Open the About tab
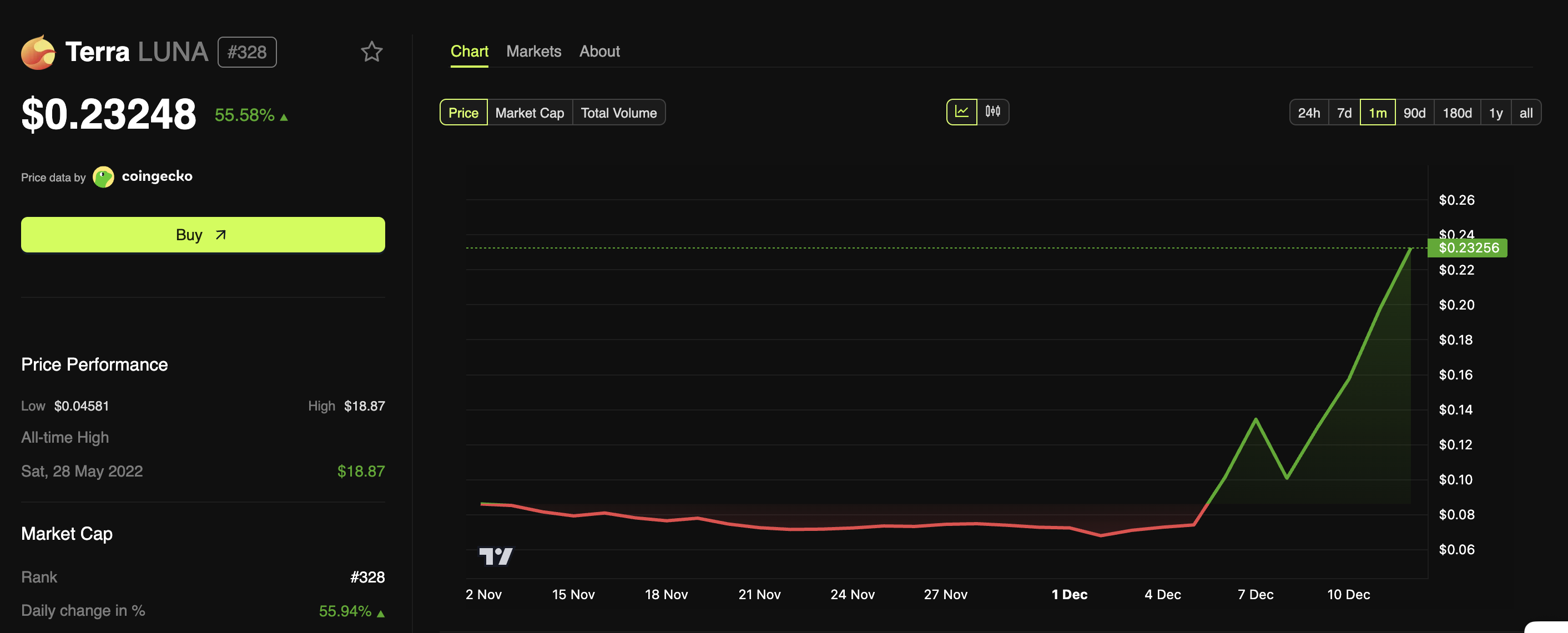The height and width of the screenshot is (633, 1568). pyautogui.click(x=599, y=51)
